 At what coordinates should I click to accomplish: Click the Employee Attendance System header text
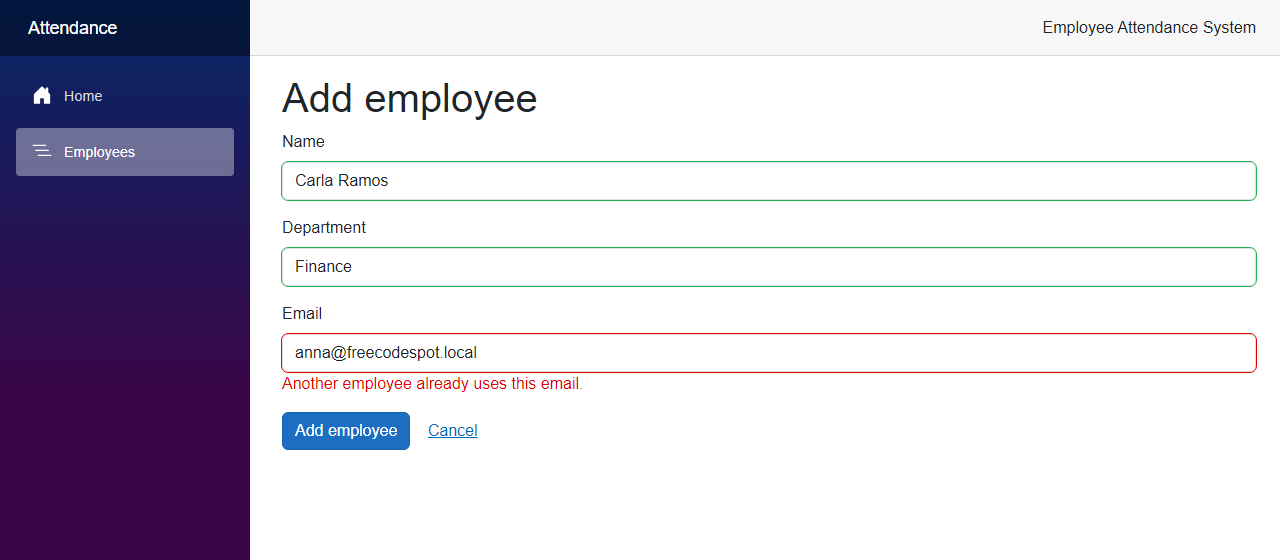pos(1149,28)
